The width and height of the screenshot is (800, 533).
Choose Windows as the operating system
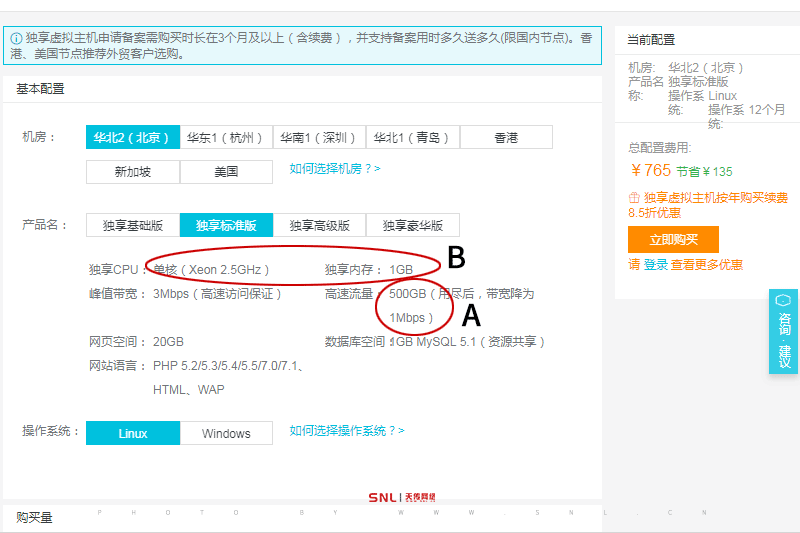226,433
